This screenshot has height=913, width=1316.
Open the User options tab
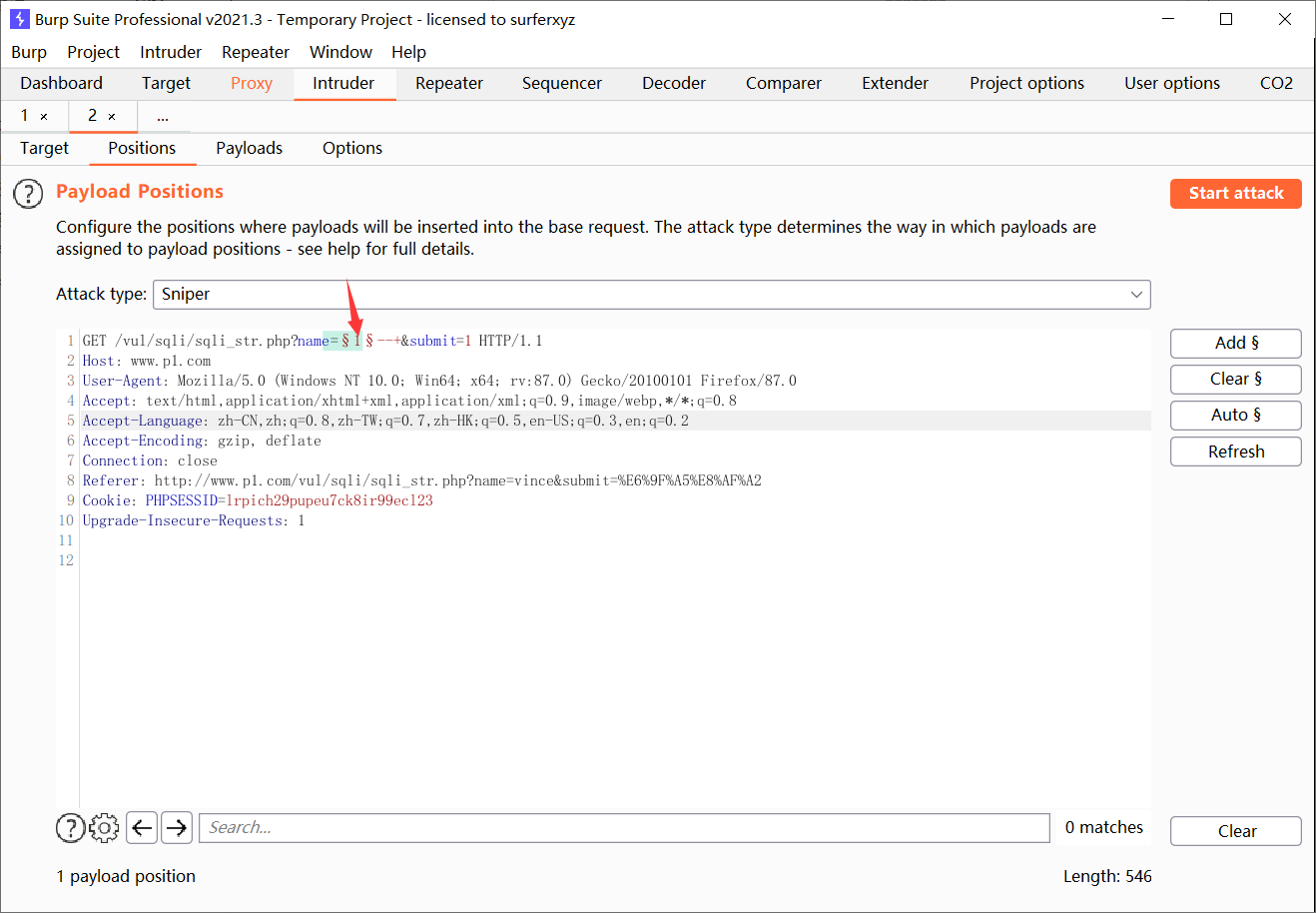click(x=1172, y=83)
